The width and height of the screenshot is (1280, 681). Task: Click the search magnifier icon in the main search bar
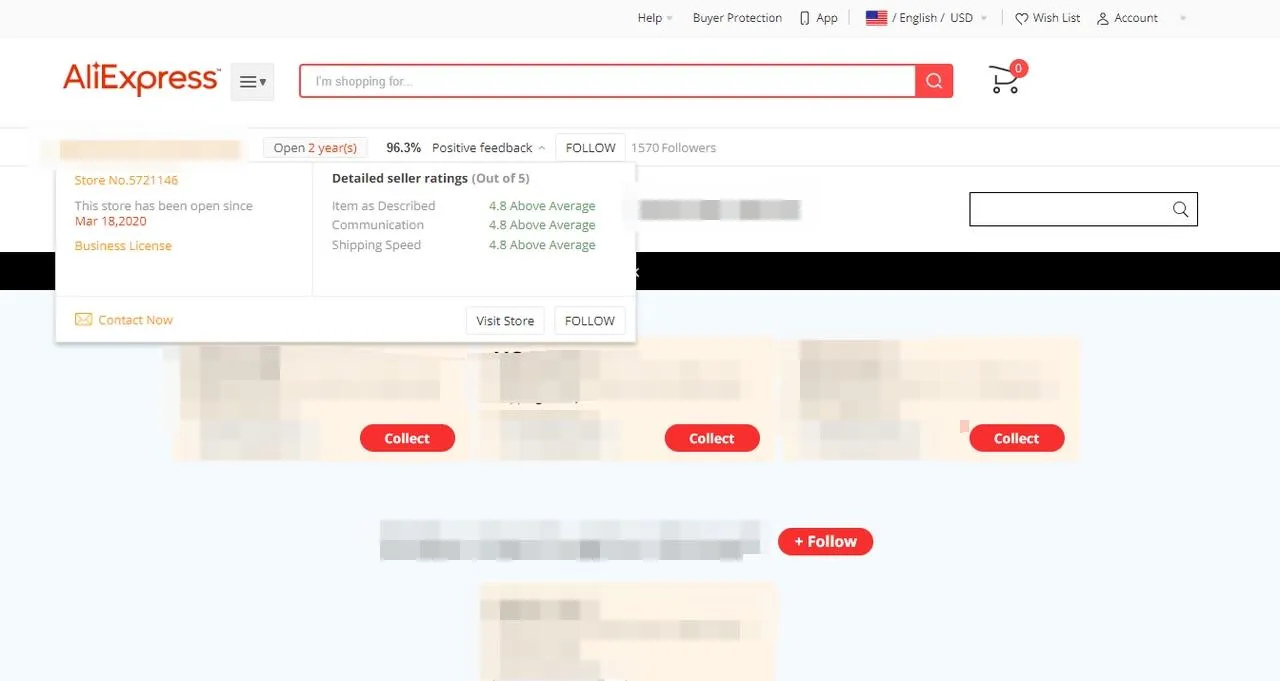point(932,80)
